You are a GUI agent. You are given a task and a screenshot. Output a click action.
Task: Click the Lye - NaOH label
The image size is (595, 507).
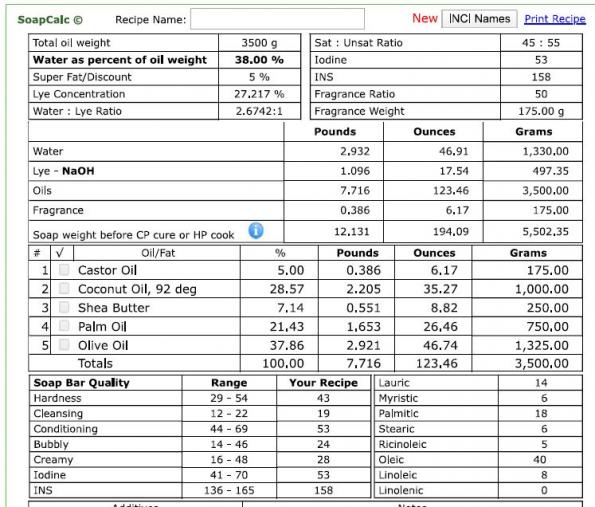point(63,171)
